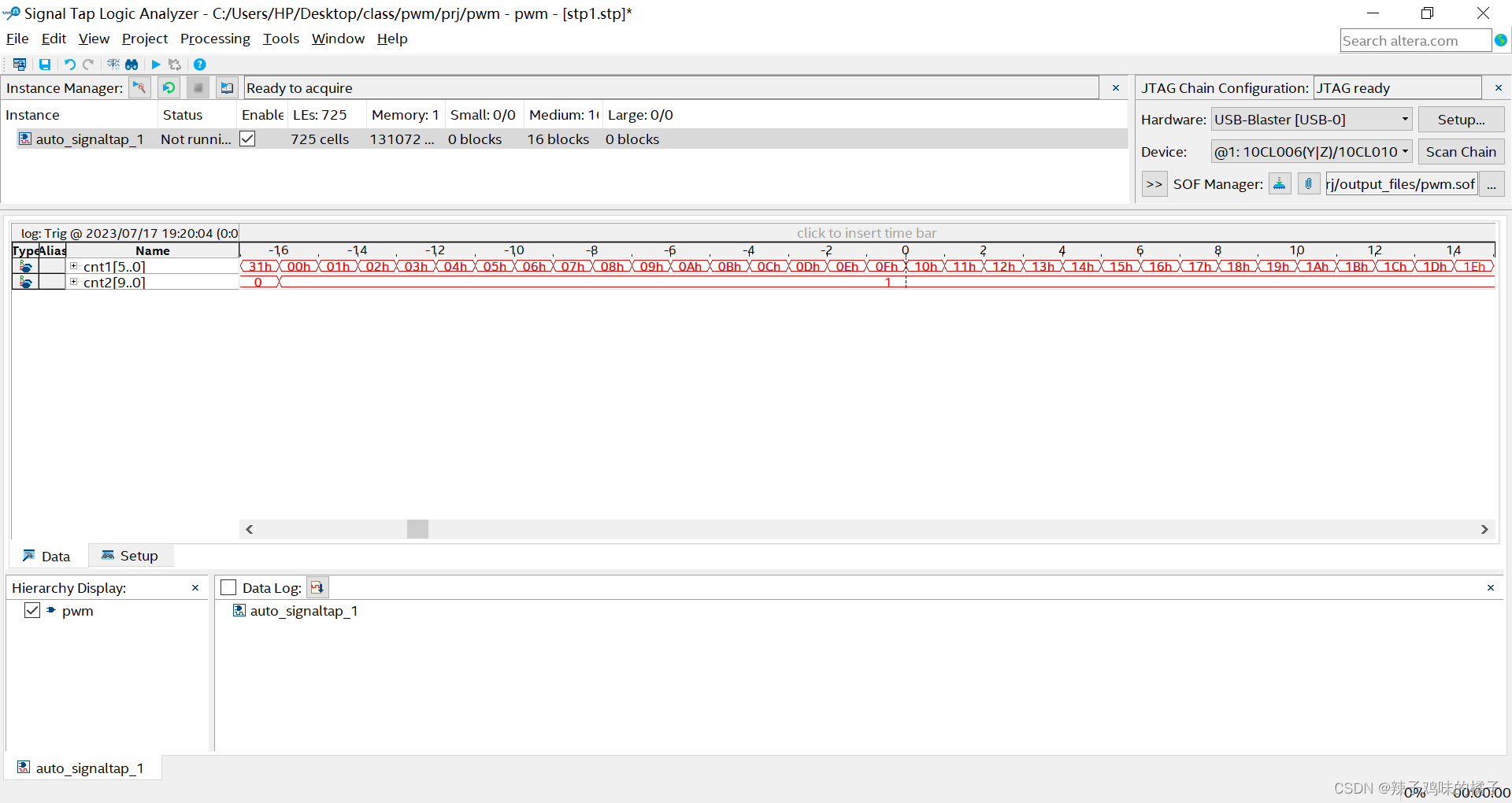Stop acquisition in Instance Manager
Screen dimensions: 1512x803
[198, 87]
